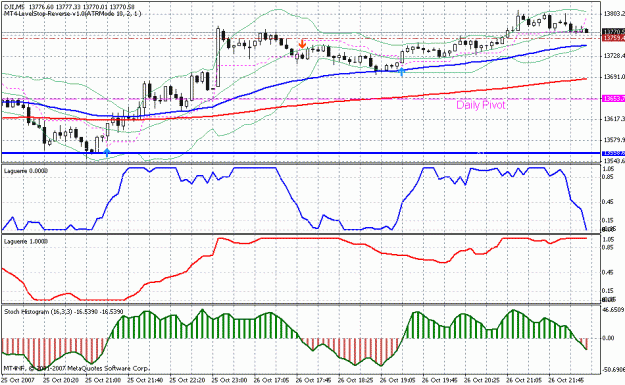Select the blue buy arrow near 26 Oct 19:05
The width and height of the screenshot is (625, 385).
point(402,72)
